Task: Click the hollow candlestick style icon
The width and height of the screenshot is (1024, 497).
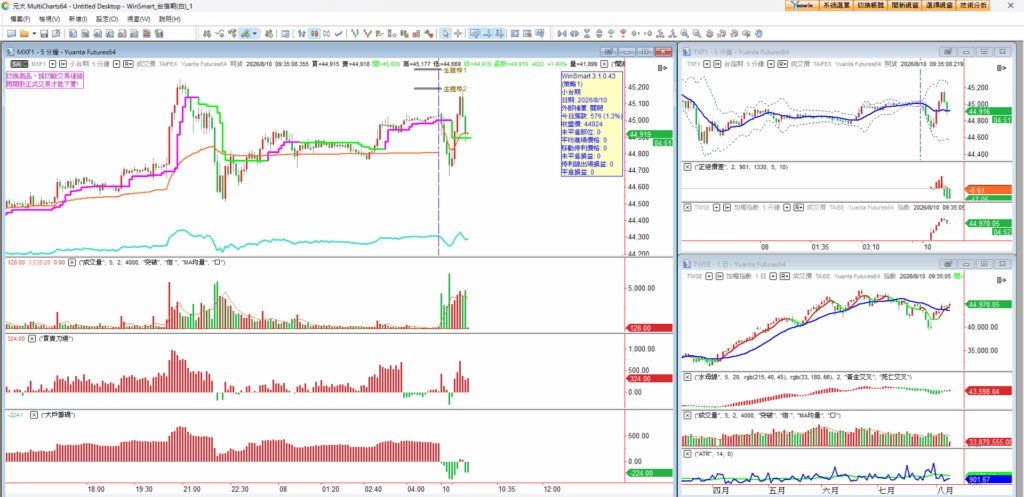Action: tap(326, 33)
